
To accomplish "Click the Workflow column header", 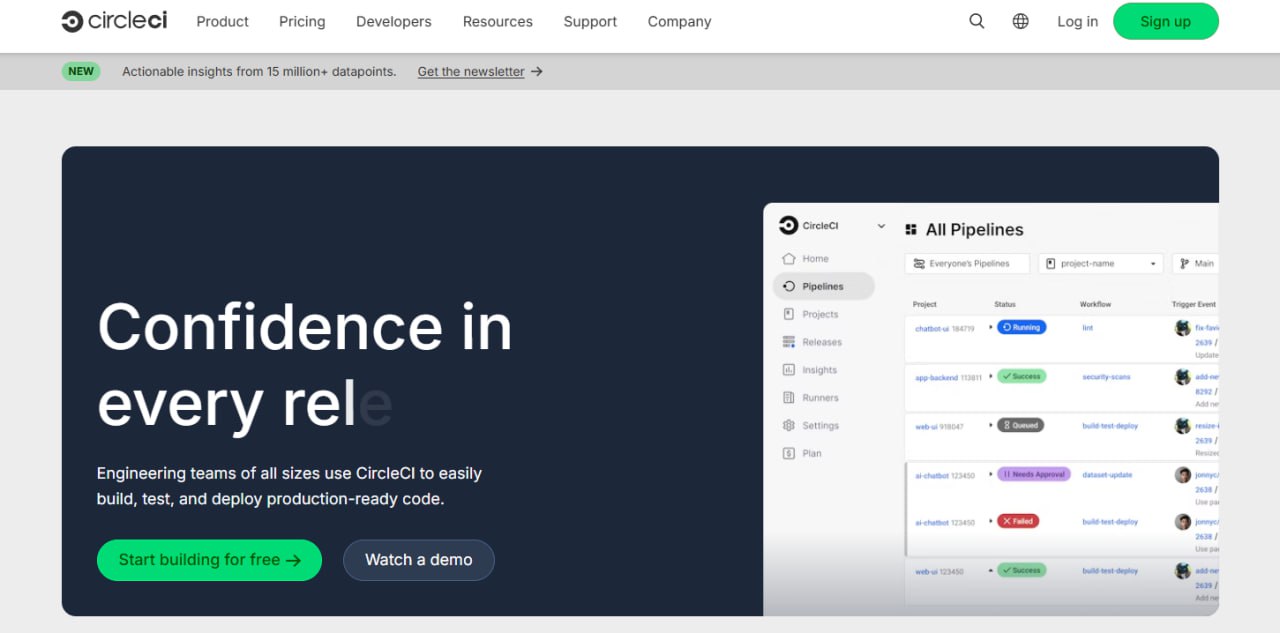I will coord(1095,304).
